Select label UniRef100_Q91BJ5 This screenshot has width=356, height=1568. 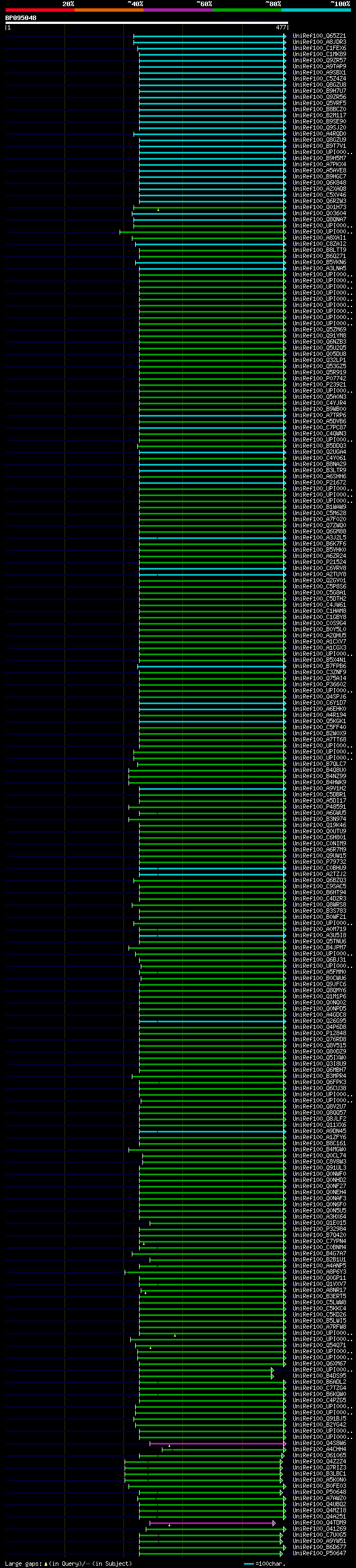pos(319,1418)
